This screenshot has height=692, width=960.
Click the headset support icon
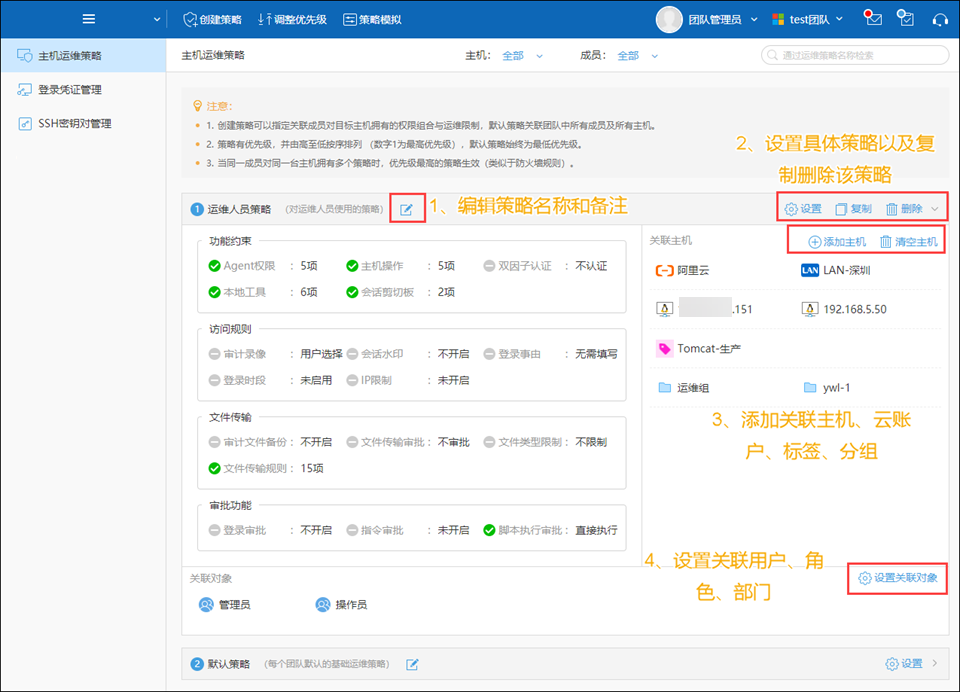(939, 19)
